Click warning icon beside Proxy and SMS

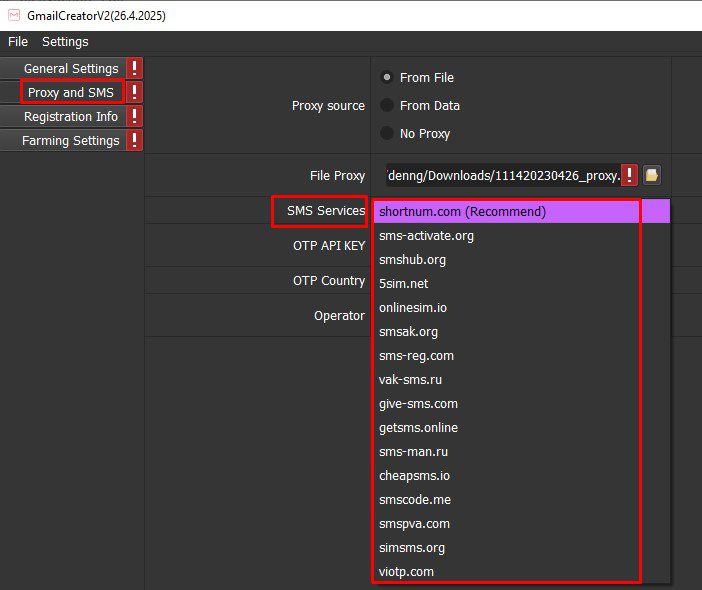click(134, 92)
